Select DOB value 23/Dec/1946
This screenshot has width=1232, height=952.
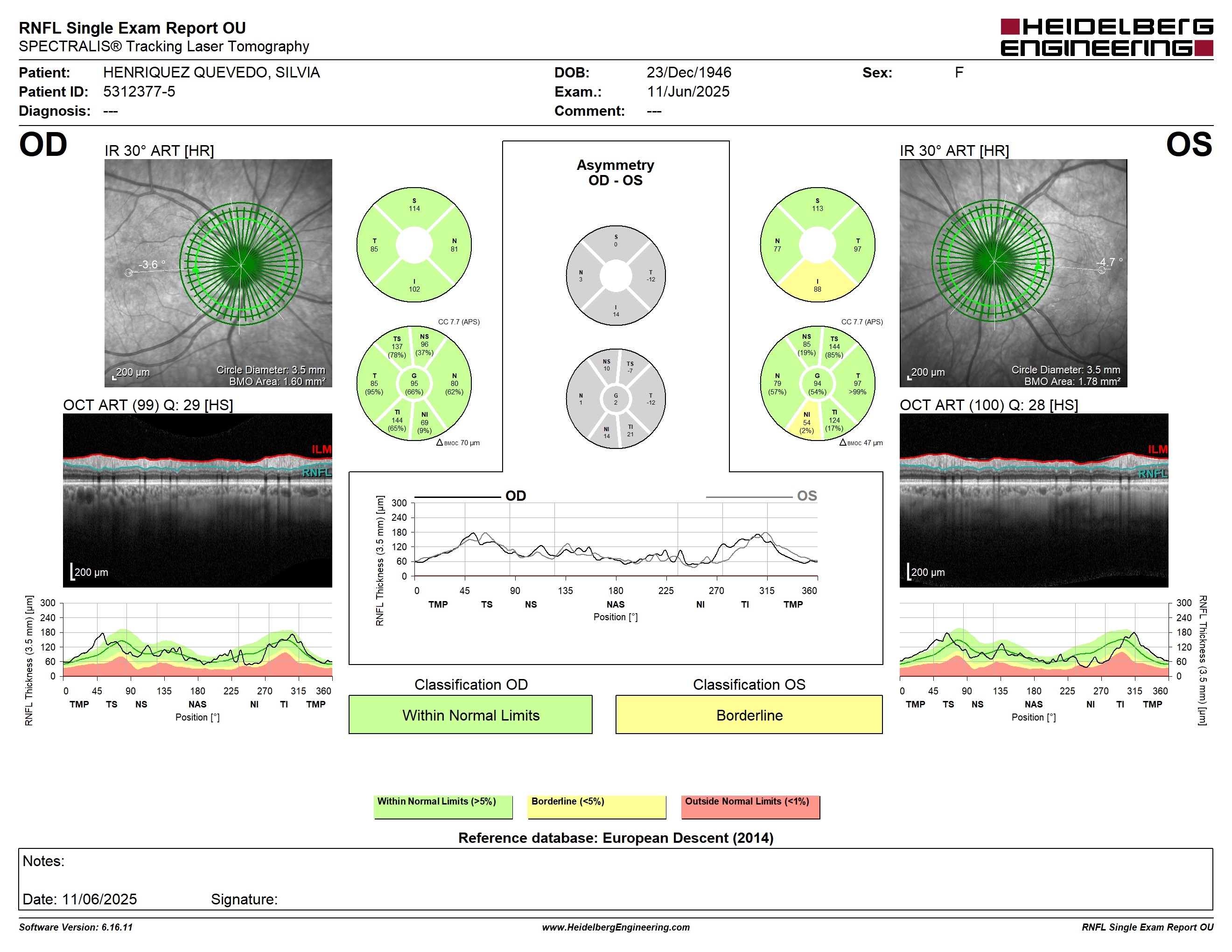click(689, 72)
